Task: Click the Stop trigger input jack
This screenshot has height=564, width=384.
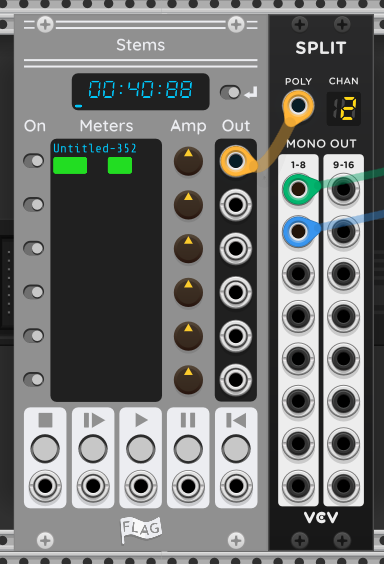Action: pyautogui.click(x=45, y=486)
